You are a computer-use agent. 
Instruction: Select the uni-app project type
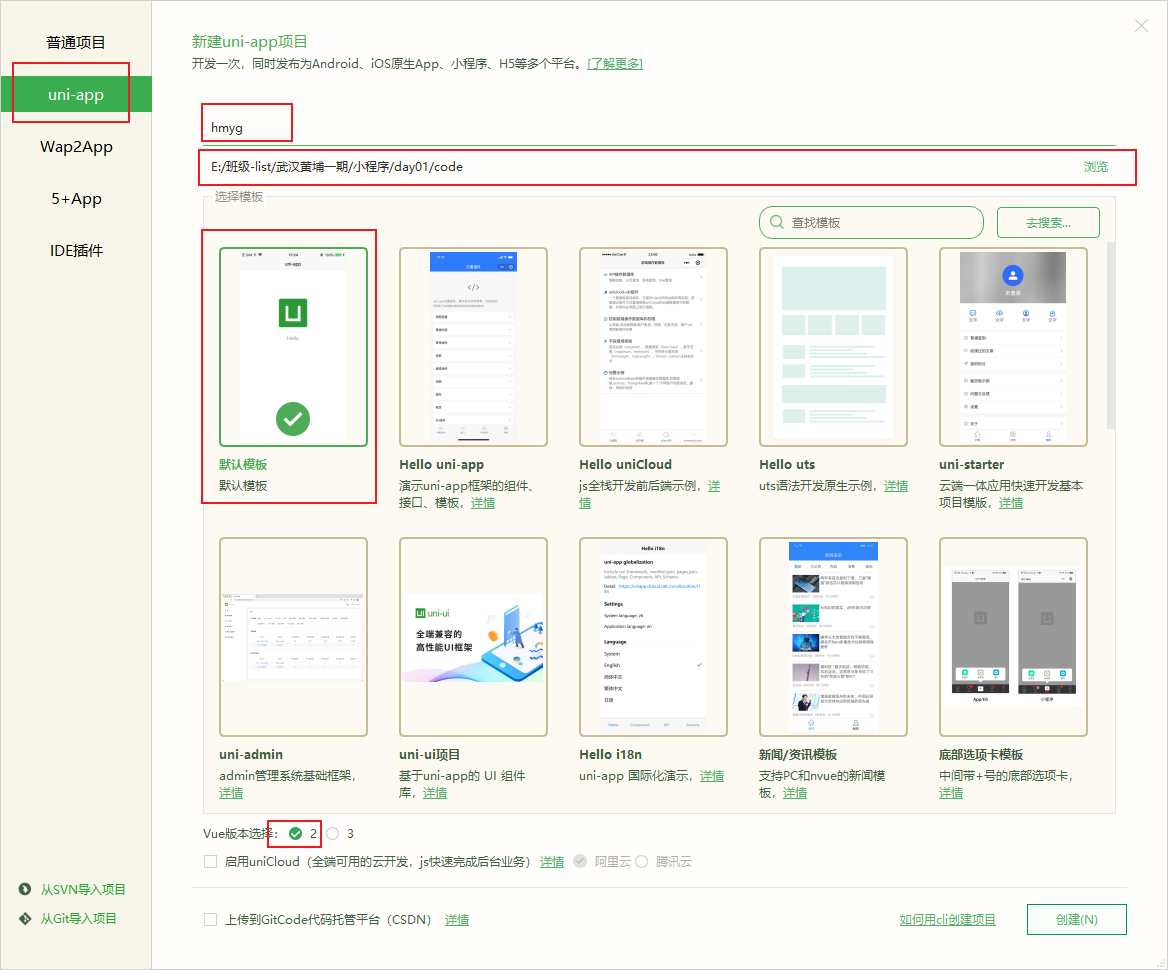(x=75, y=95)
